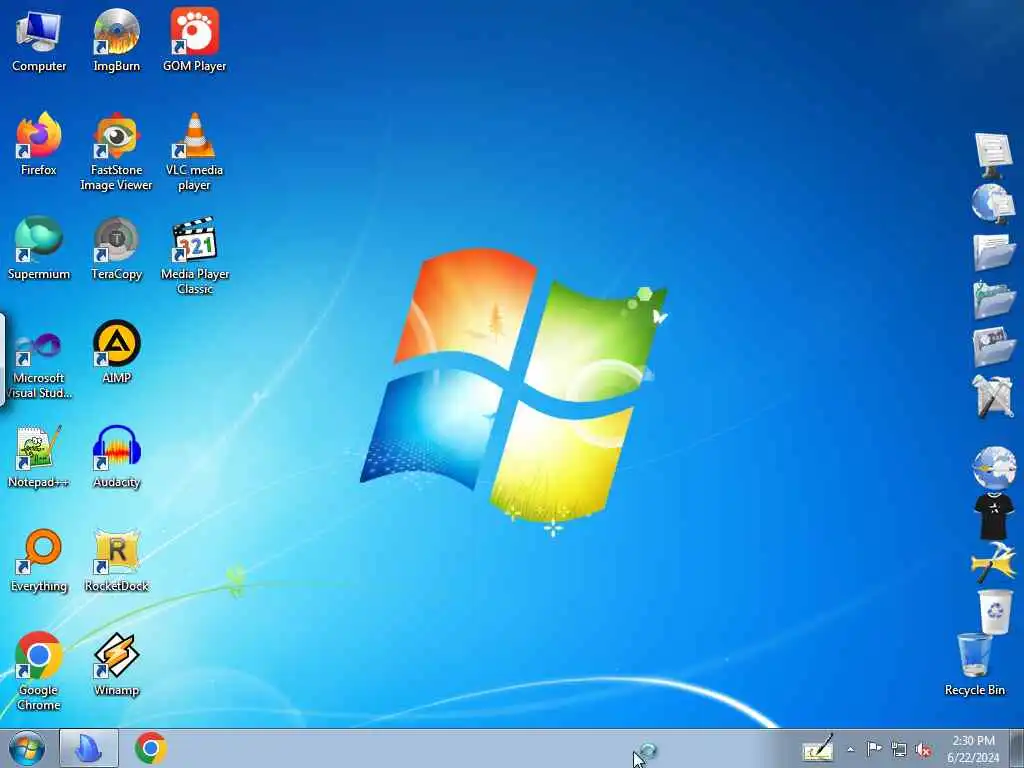Open the Notepad++ desktop shortcut
This screenshot has width=1024, height=768.
point(39,456)
